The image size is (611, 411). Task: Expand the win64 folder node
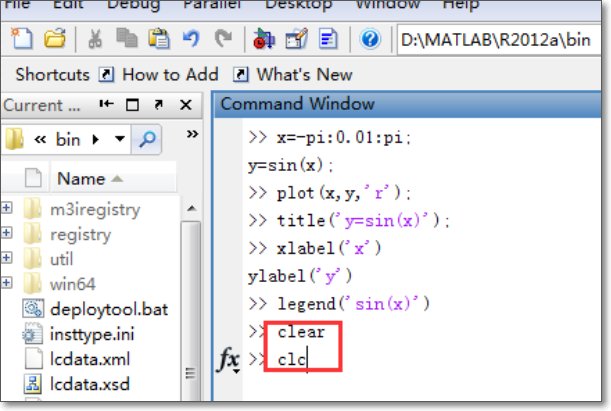(x=7, y=284)
